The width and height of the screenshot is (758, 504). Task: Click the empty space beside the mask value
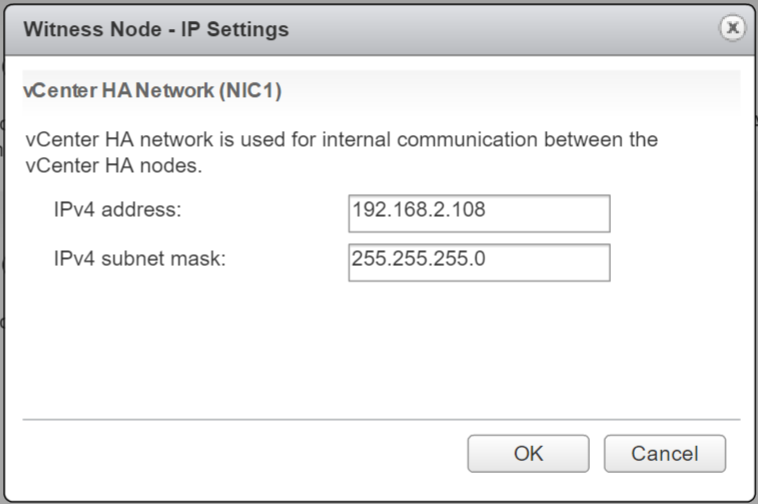tap(546, 262)
